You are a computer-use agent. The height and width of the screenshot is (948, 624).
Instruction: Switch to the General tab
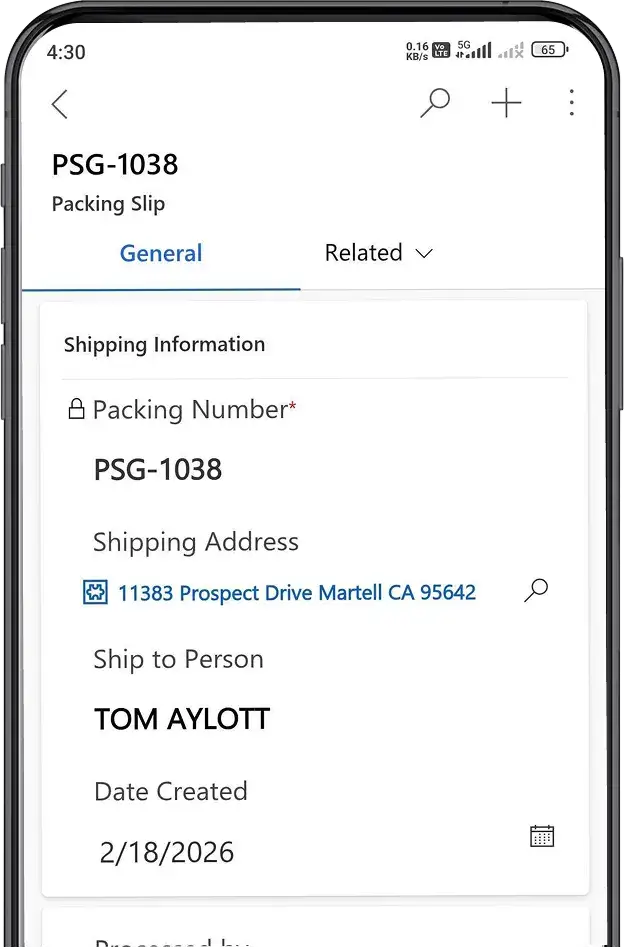tap(160, 254)
